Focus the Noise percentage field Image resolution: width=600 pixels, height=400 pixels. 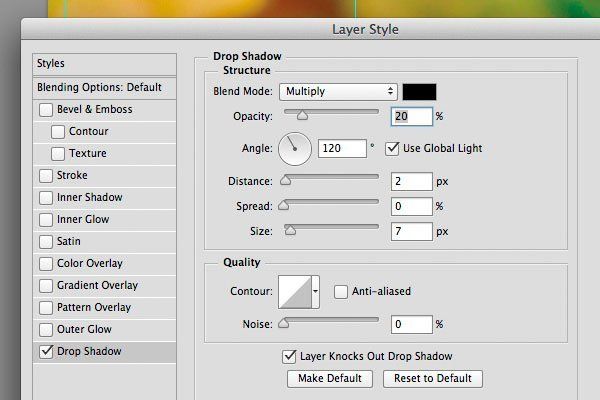click(x=412, y=325)
